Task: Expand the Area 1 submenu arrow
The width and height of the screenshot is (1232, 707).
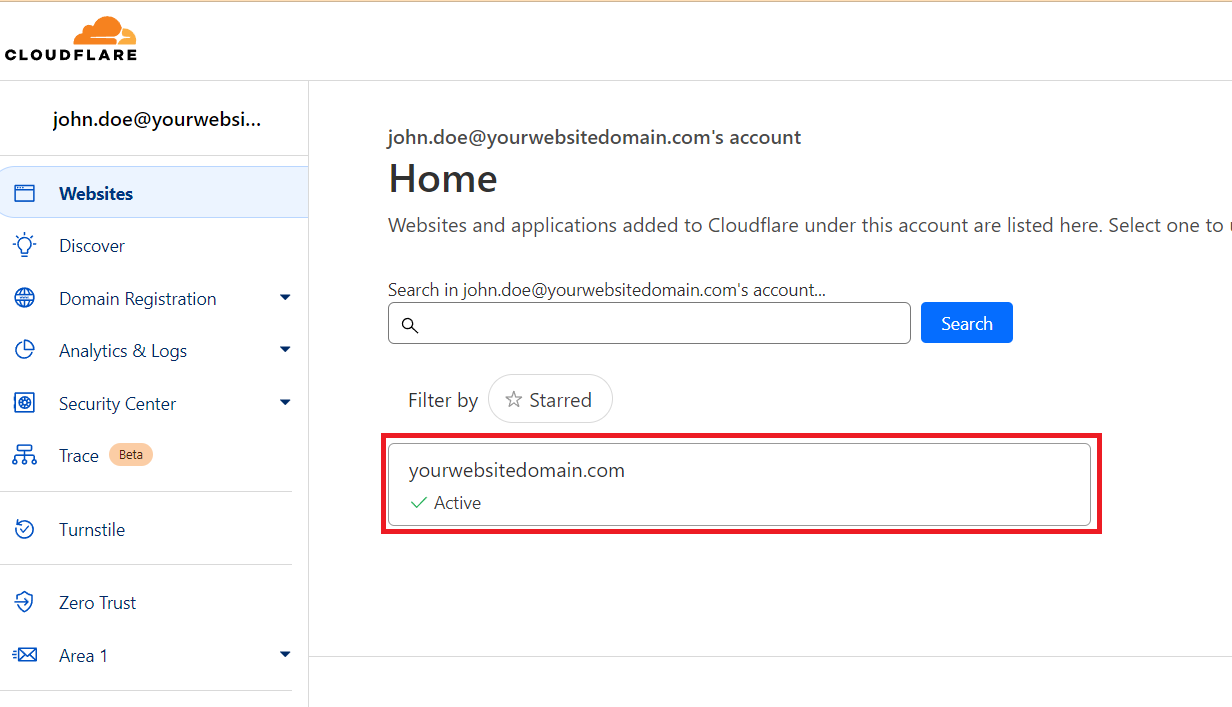Action: click(285, 655)
